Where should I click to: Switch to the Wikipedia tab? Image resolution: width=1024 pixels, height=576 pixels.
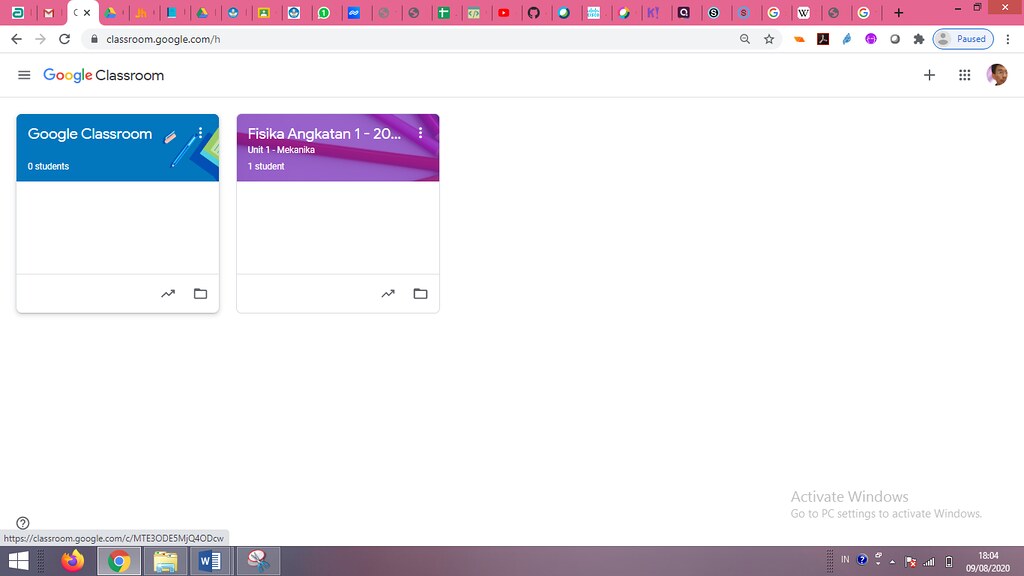(x=803, y=12)
